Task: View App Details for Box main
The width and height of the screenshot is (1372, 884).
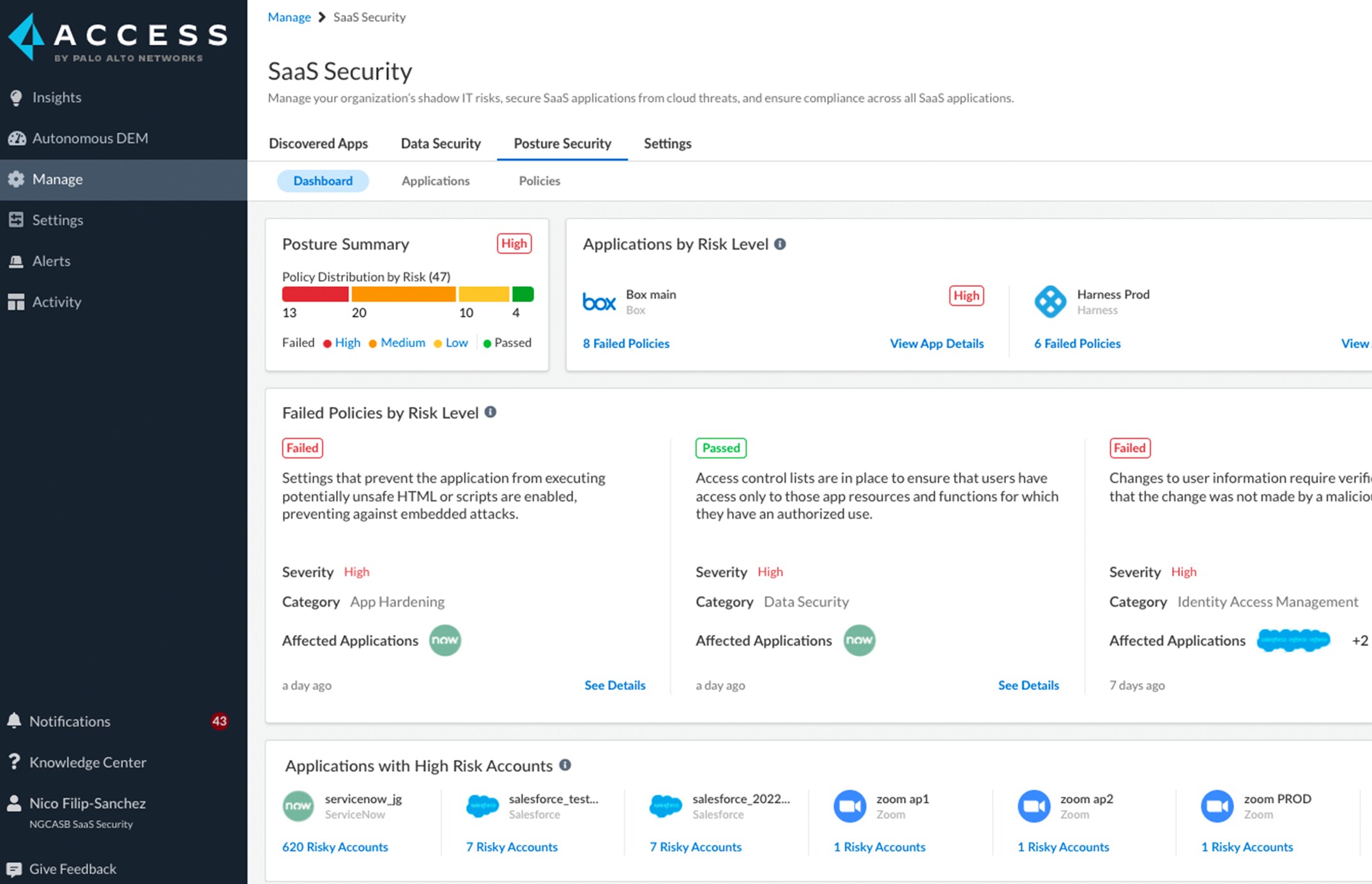Action: [x=936, y=343]
